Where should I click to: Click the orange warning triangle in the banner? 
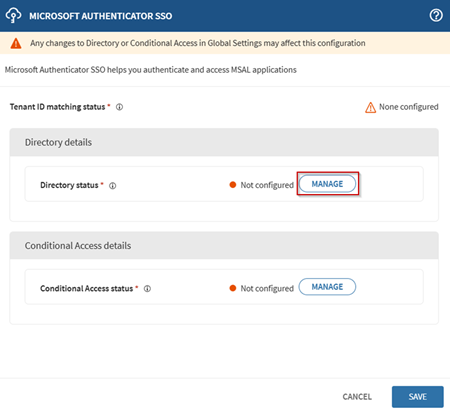16,43
